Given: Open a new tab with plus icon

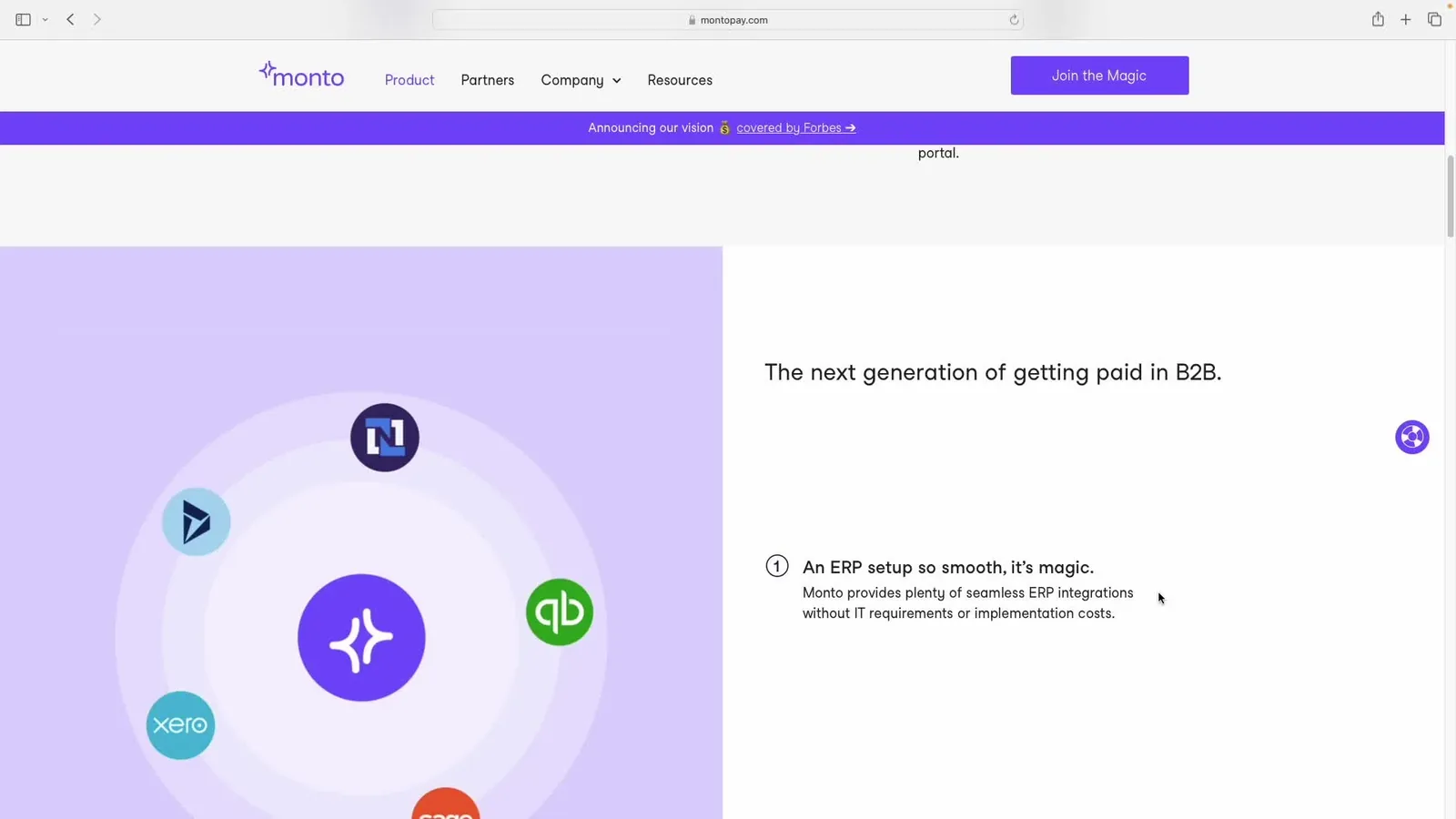Looking at the screenshot, I should click(1406, 19).
